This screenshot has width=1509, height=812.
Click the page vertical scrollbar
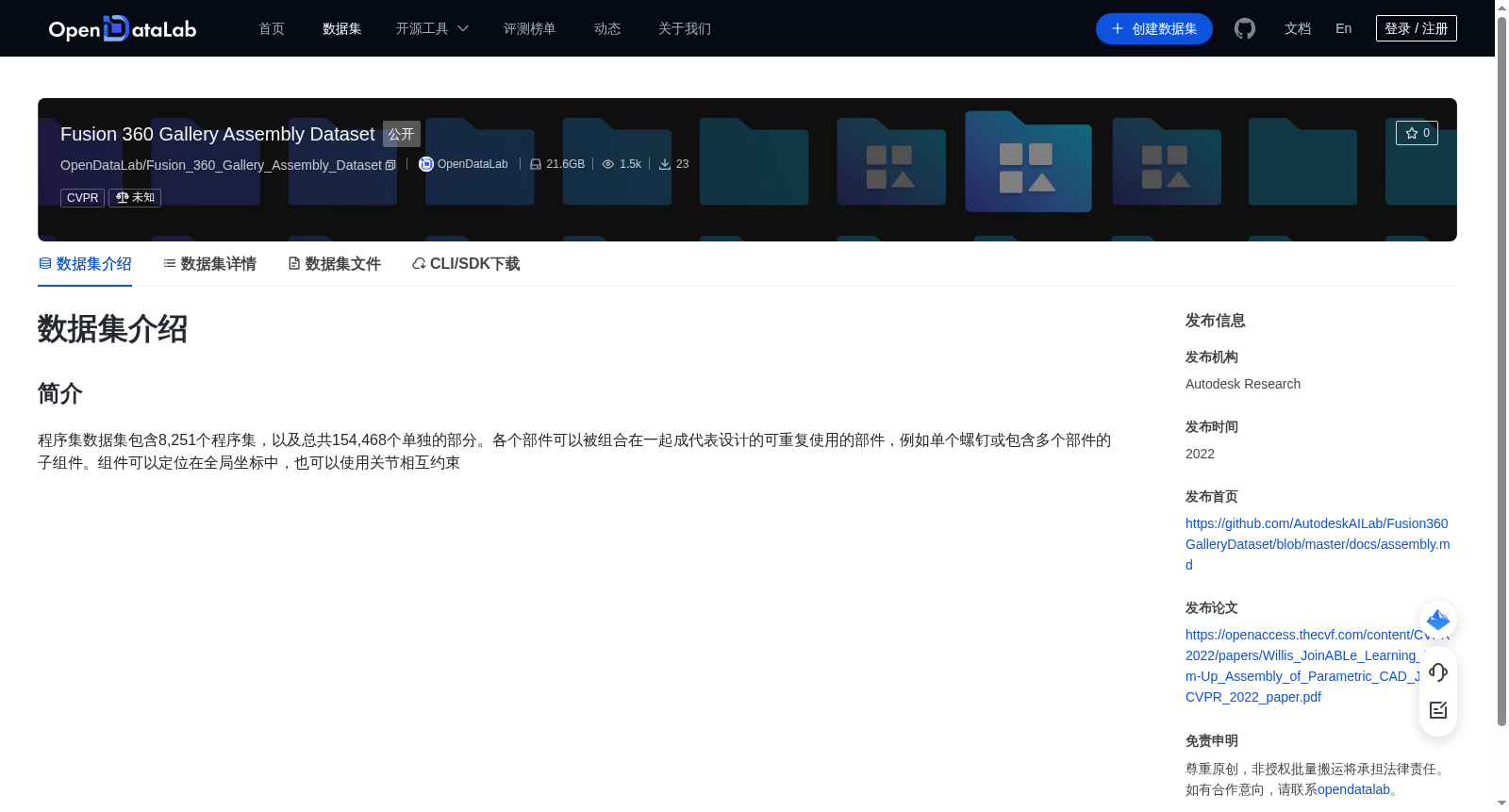coord(1501,373)
